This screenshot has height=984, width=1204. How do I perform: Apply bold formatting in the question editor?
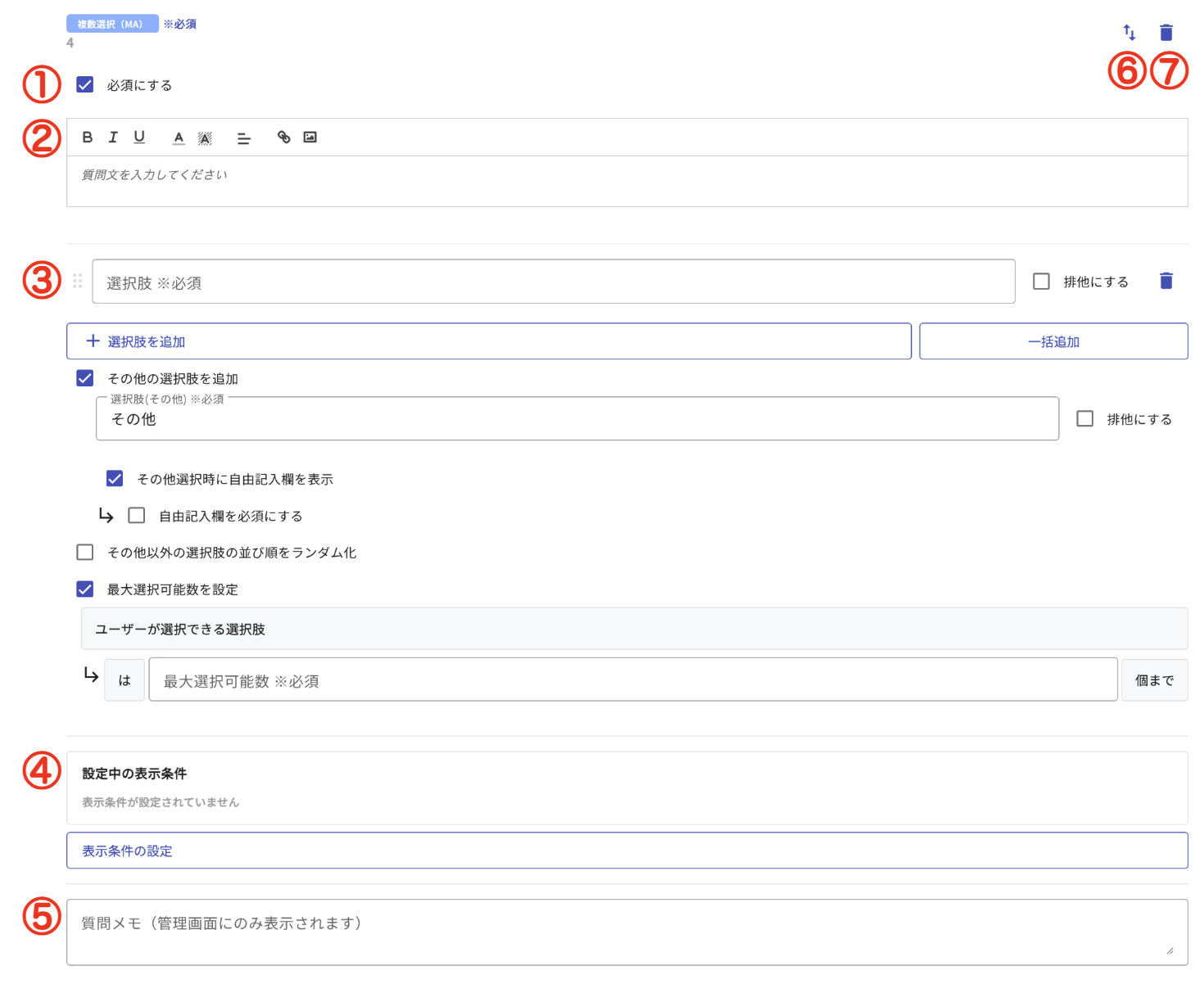click(x=87, y=137)
